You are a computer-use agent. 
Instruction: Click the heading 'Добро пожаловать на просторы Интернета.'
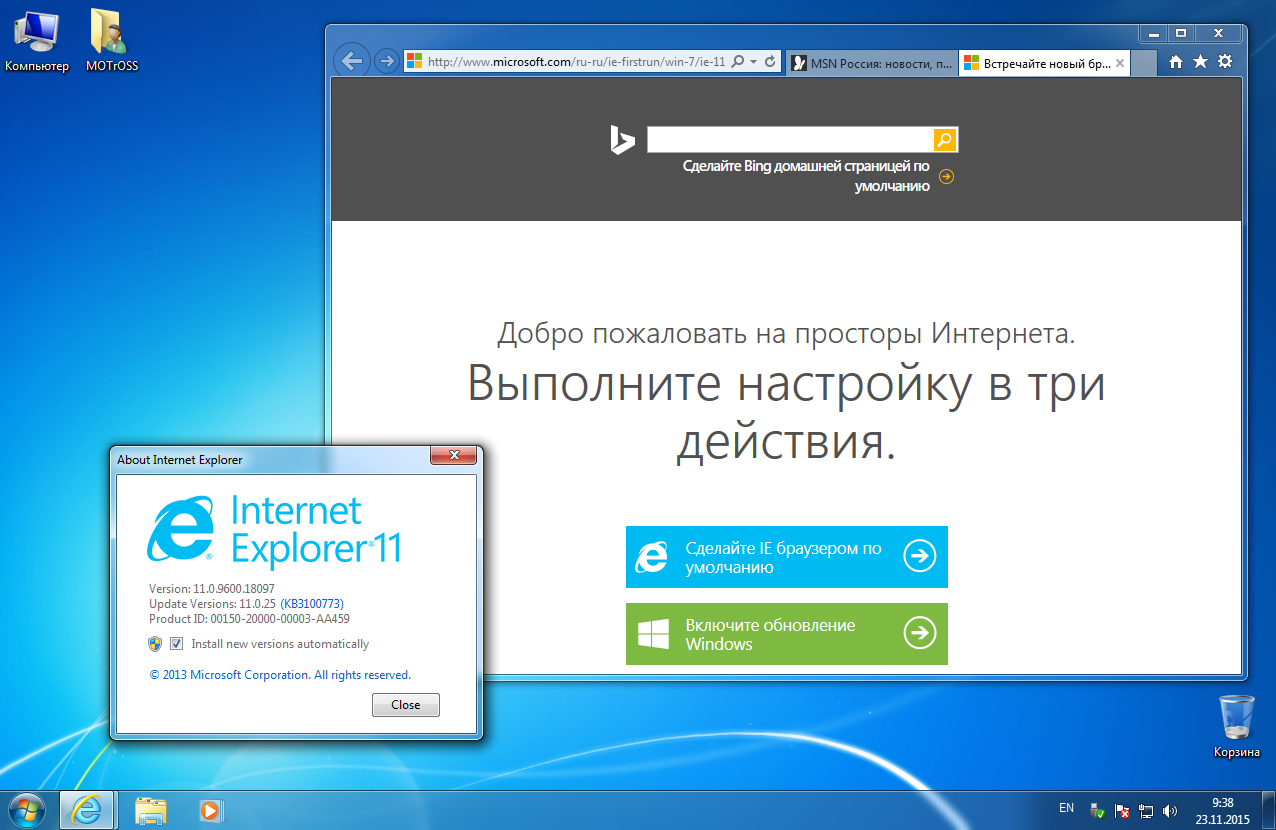(786, 334)
